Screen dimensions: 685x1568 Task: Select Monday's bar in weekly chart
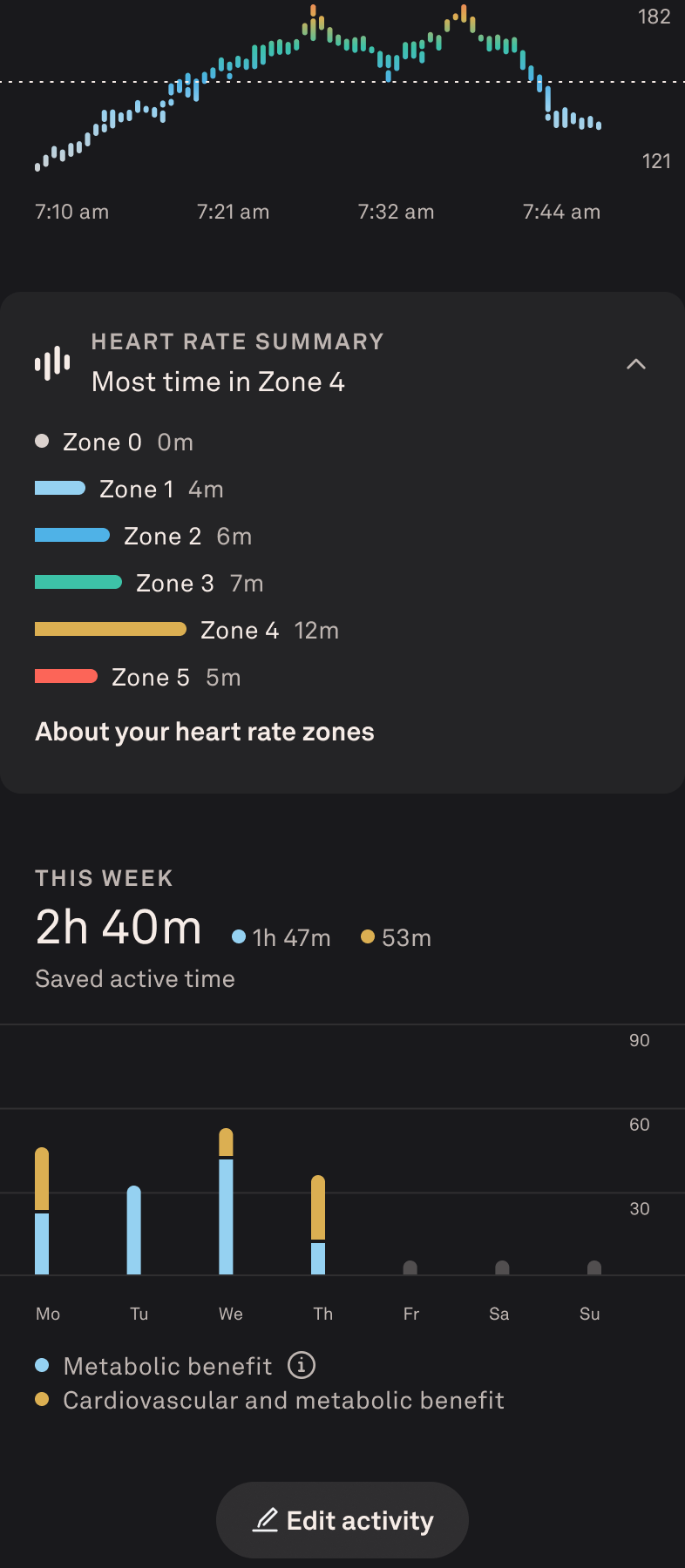[x=42, y=1211]
